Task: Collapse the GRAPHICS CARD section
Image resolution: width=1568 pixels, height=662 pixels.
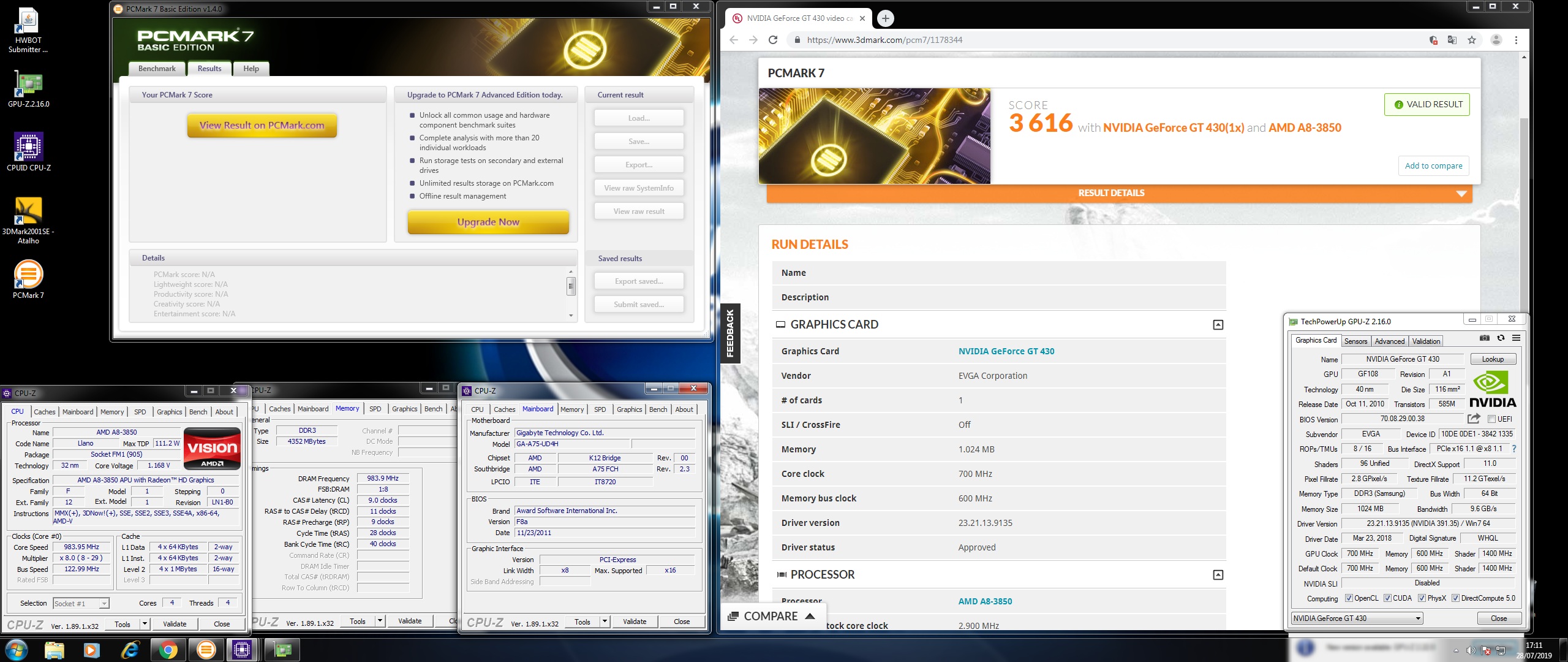Action: point(1218,325)
